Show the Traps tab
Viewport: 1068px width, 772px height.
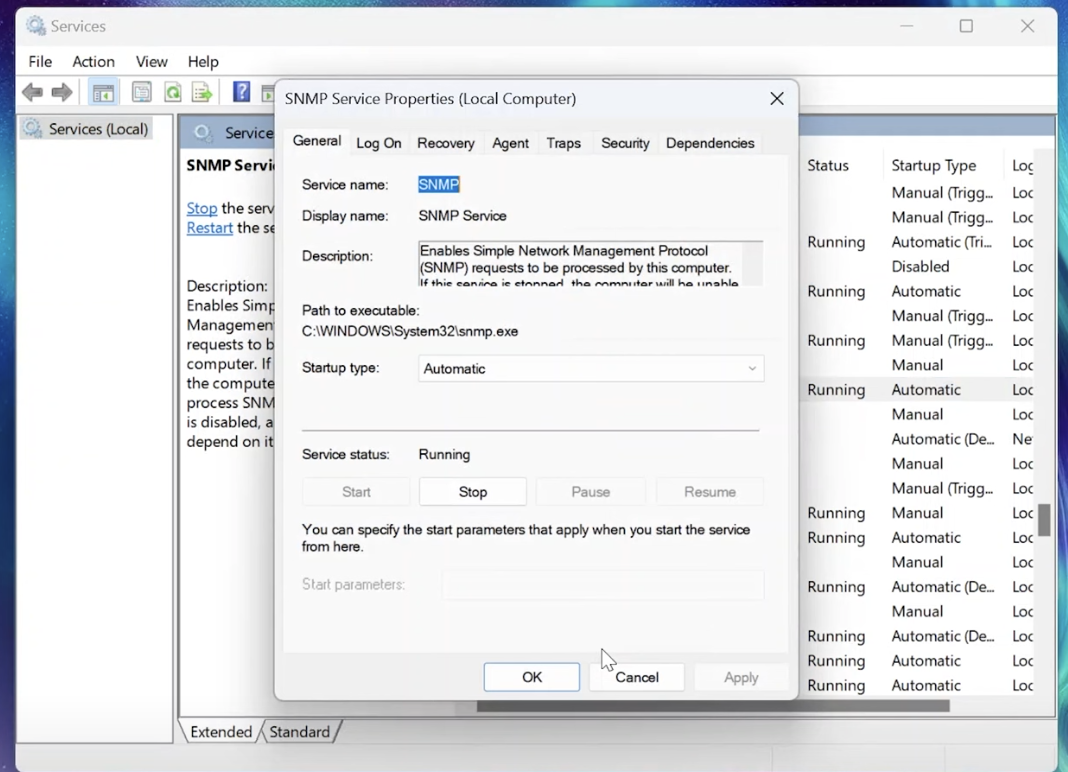(x=563, y=143)
